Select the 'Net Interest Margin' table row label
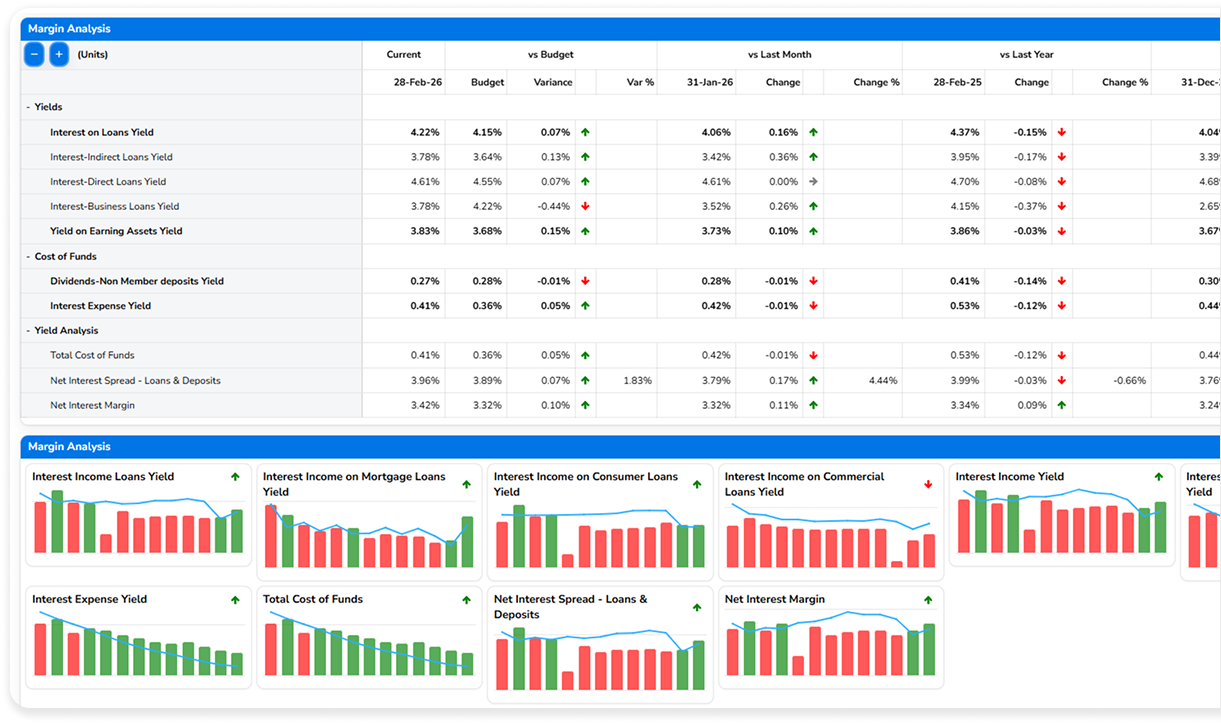Screen dimensions: 1221x724 [x=93, y=406]
